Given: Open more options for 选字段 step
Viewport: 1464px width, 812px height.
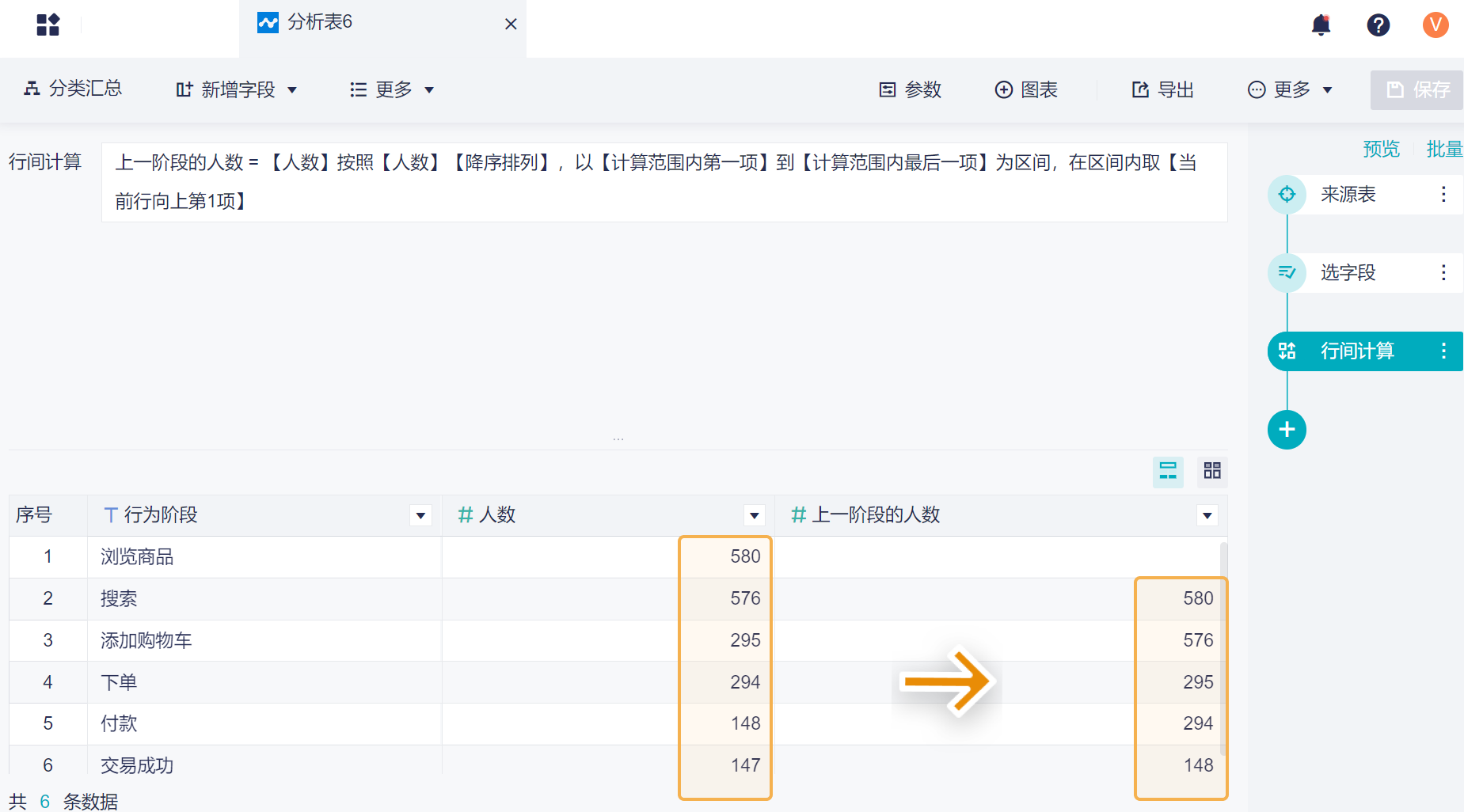Looking at the screenshot, I should 1443,272.
